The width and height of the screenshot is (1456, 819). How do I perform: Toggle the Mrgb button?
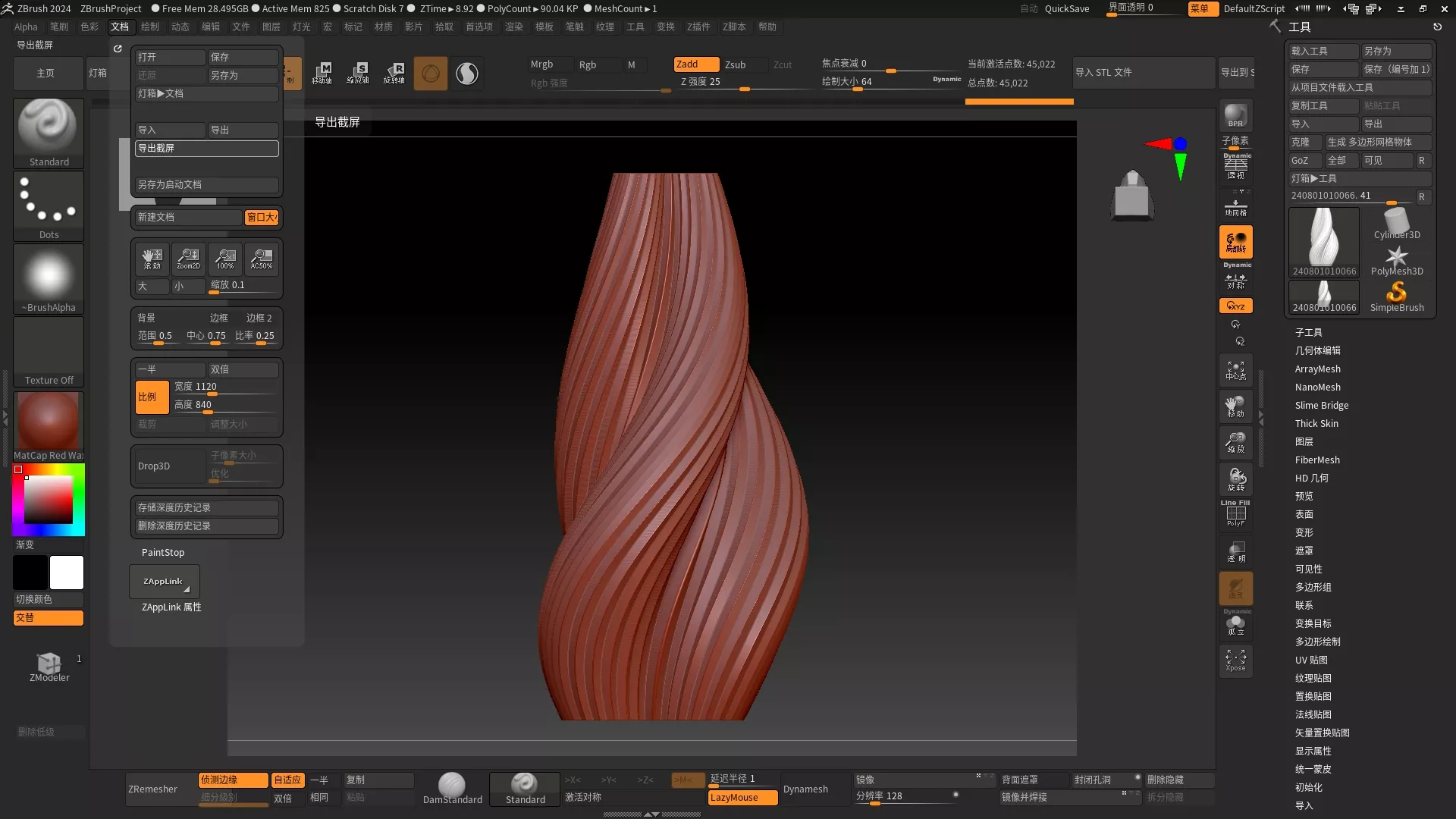pos(550,64)
